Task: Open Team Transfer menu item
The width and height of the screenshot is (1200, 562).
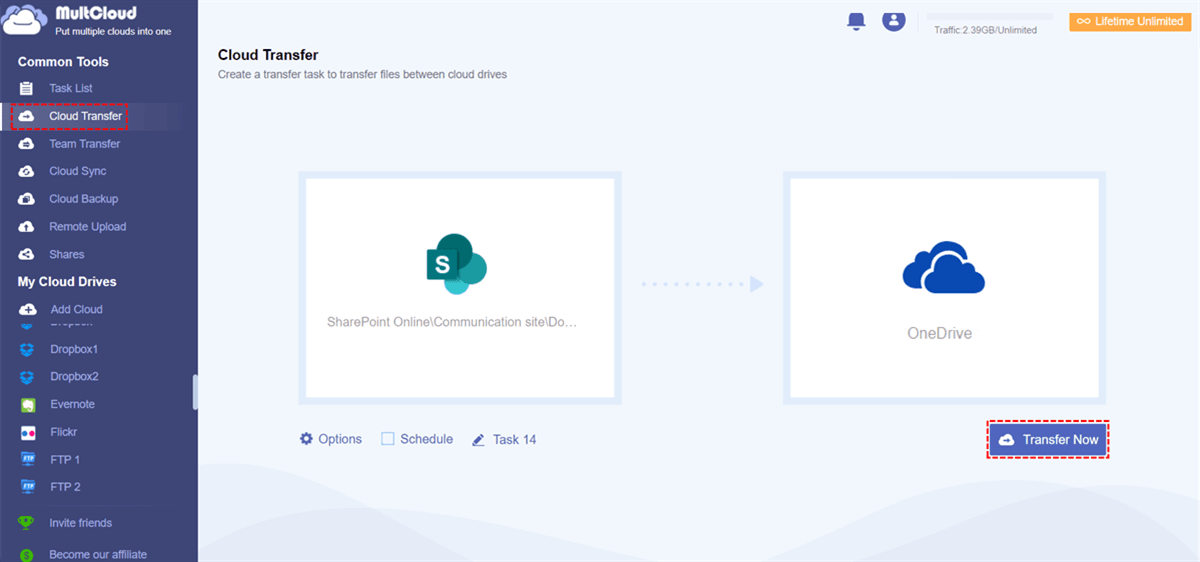Action: (x=84, y=144)
